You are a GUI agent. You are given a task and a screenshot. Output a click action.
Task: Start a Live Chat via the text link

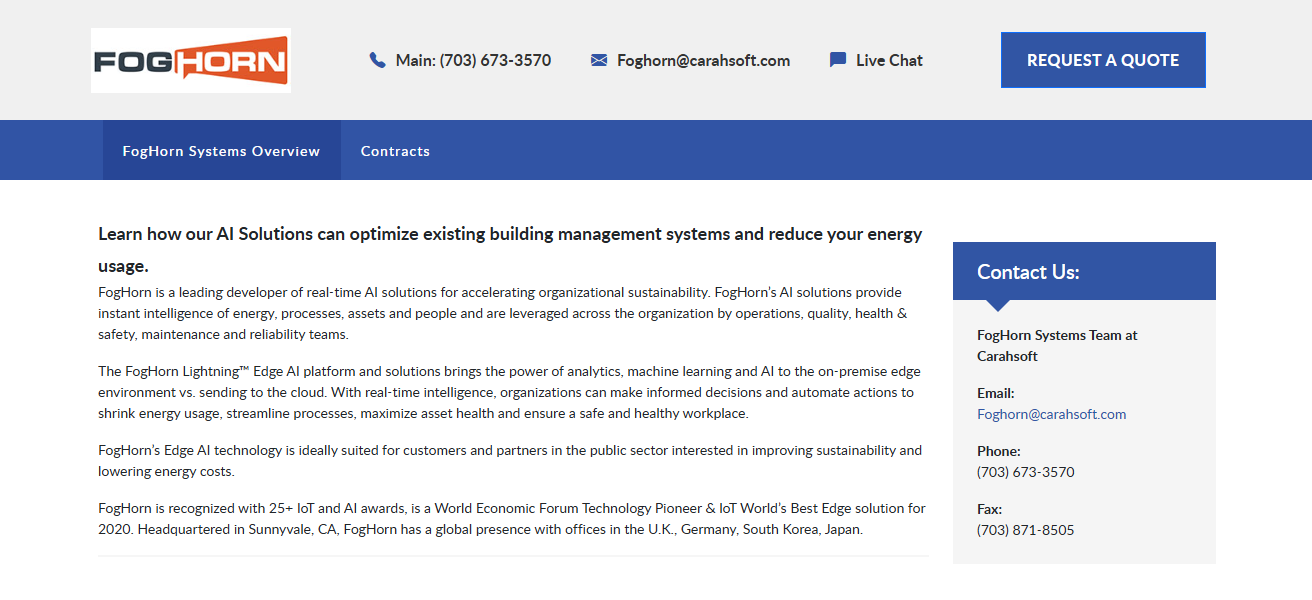889,60
